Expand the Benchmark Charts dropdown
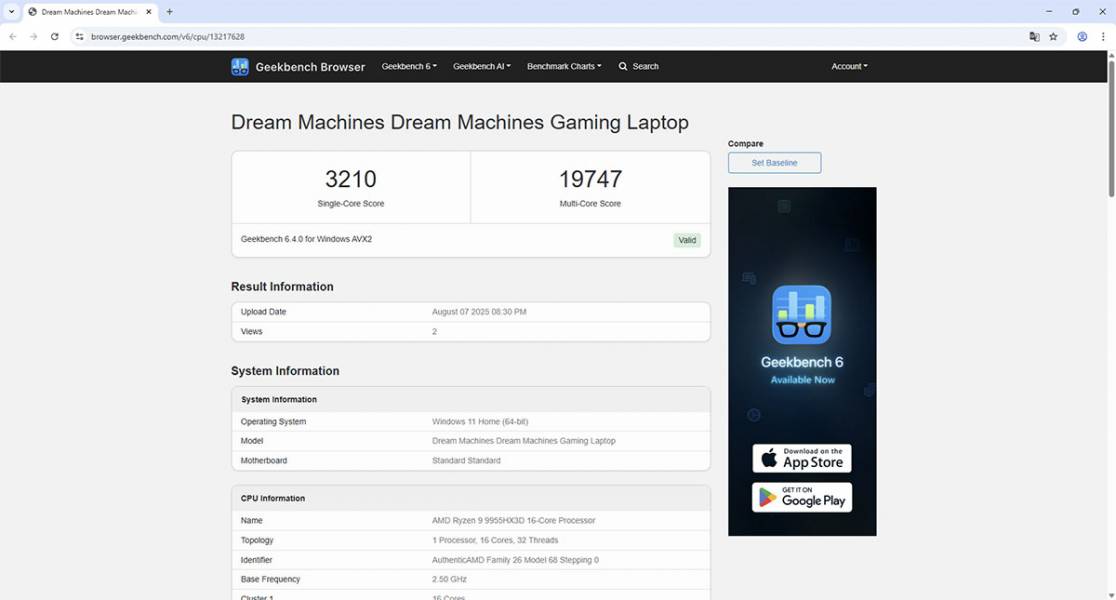 pyautogui.click(x=563, y=66)
